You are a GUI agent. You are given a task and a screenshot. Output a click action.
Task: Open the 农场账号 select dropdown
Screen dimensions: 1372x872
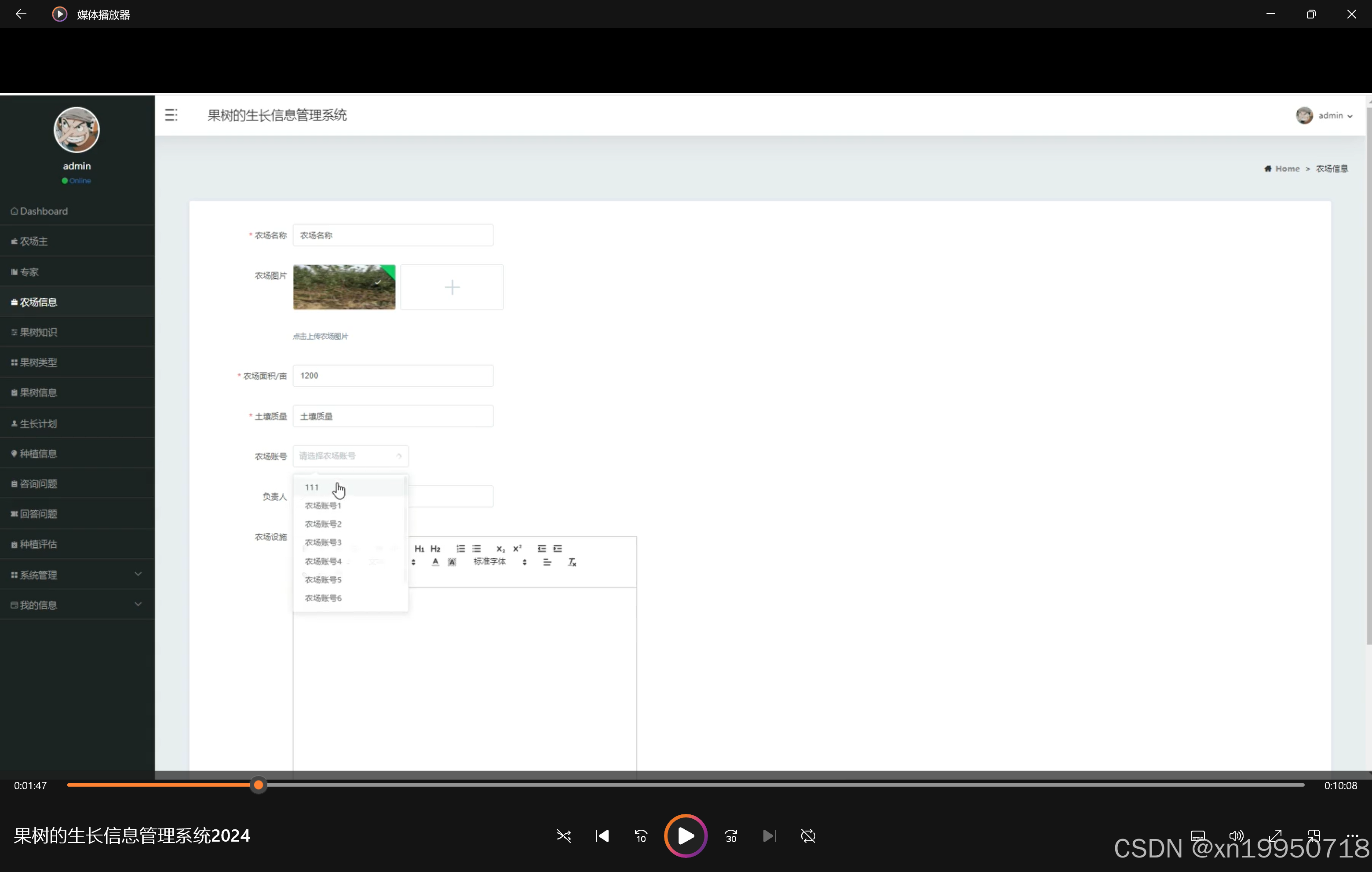[350, 456]
